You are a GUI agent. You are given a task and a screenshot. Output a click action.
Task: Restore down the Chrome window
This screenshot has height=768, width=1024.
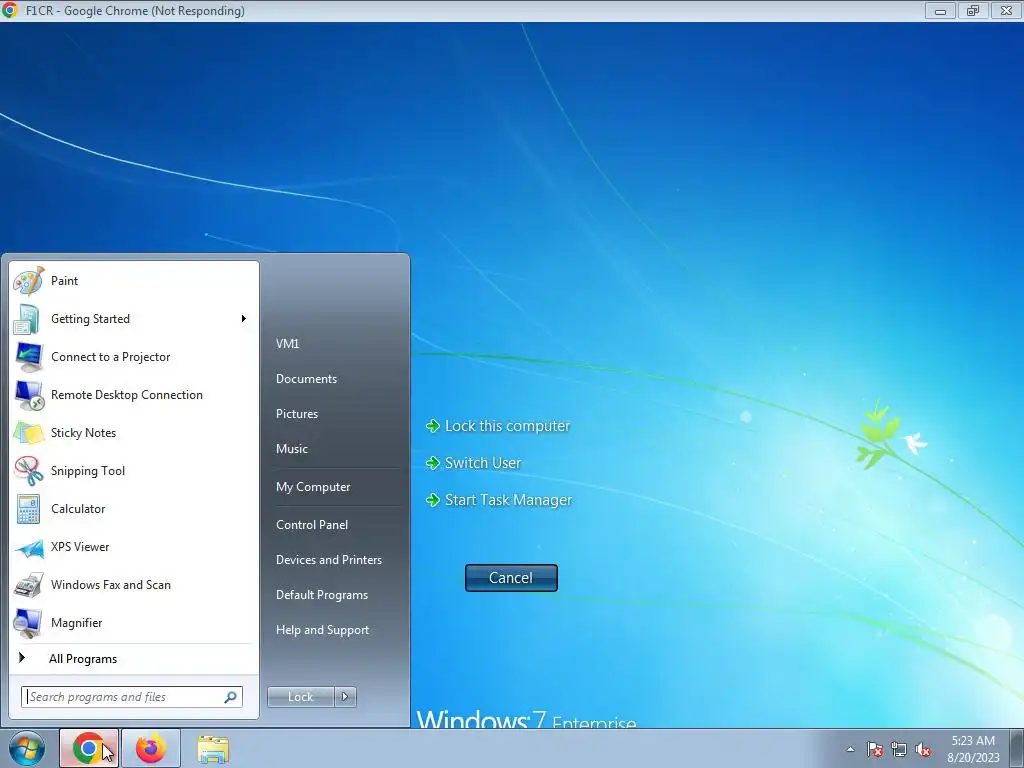point(973,10)
